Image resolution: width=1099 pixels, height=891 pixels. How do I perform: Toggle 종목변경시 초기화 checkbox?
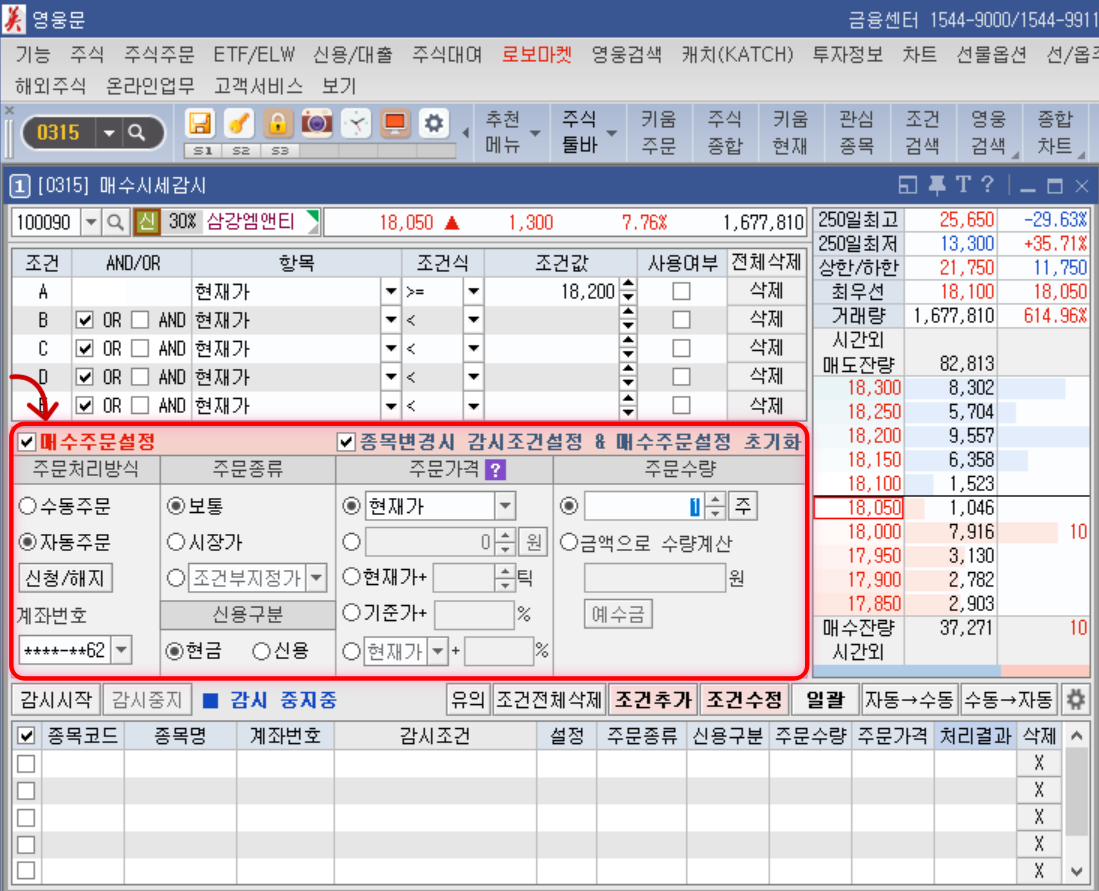coord(346,442)
